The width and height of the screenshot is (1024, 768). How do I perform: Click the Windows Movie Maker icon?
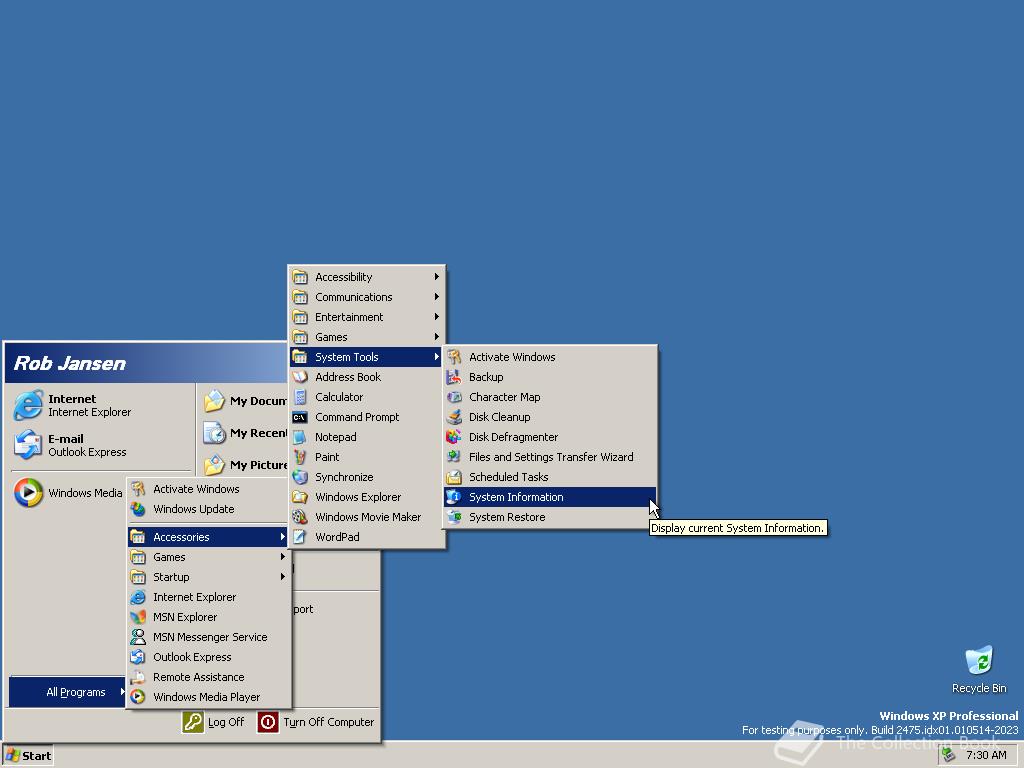point(300,517)
